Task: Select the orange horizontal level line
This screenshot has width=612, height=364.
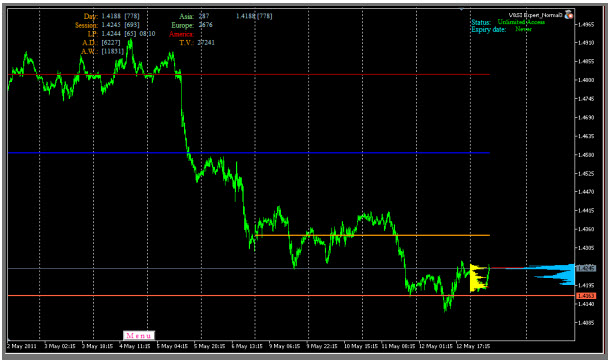Action: coord(373,235)
